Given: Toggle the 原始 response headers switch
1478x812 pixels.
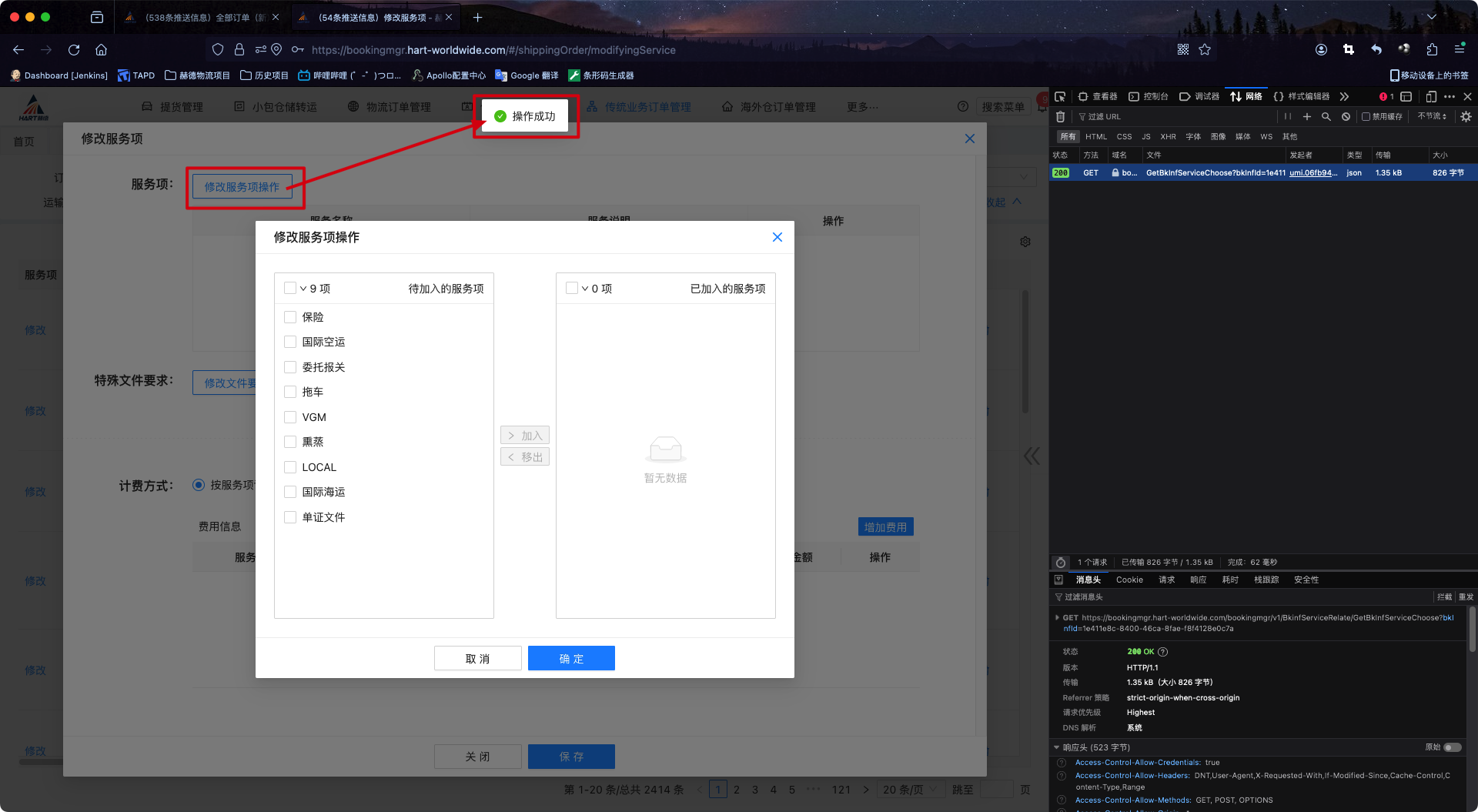Looking at the screenshot, I should coord(1452,747).
